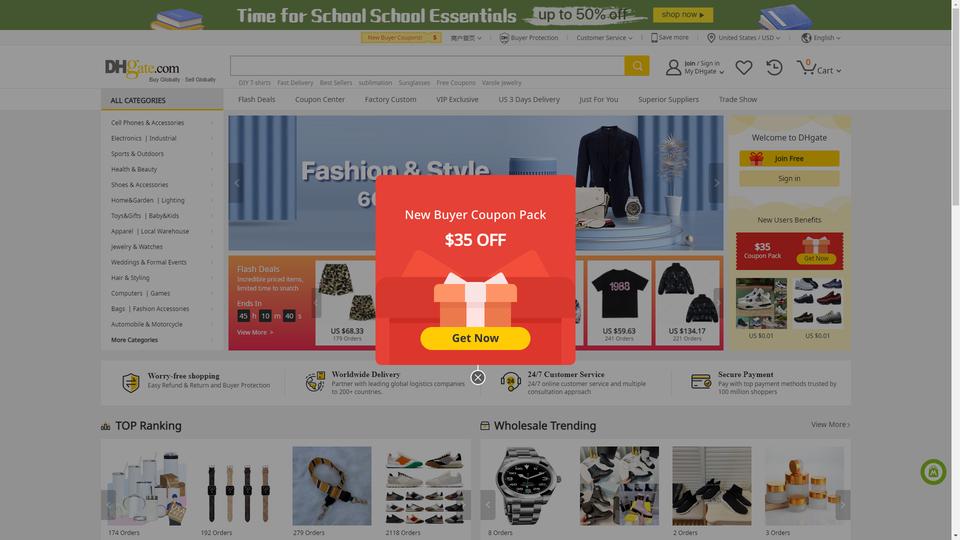Open the Rolex-style watch thumbnail in Wholesale Trending
The width and height of the screenshot is (960, 540).
pos(527,486)
